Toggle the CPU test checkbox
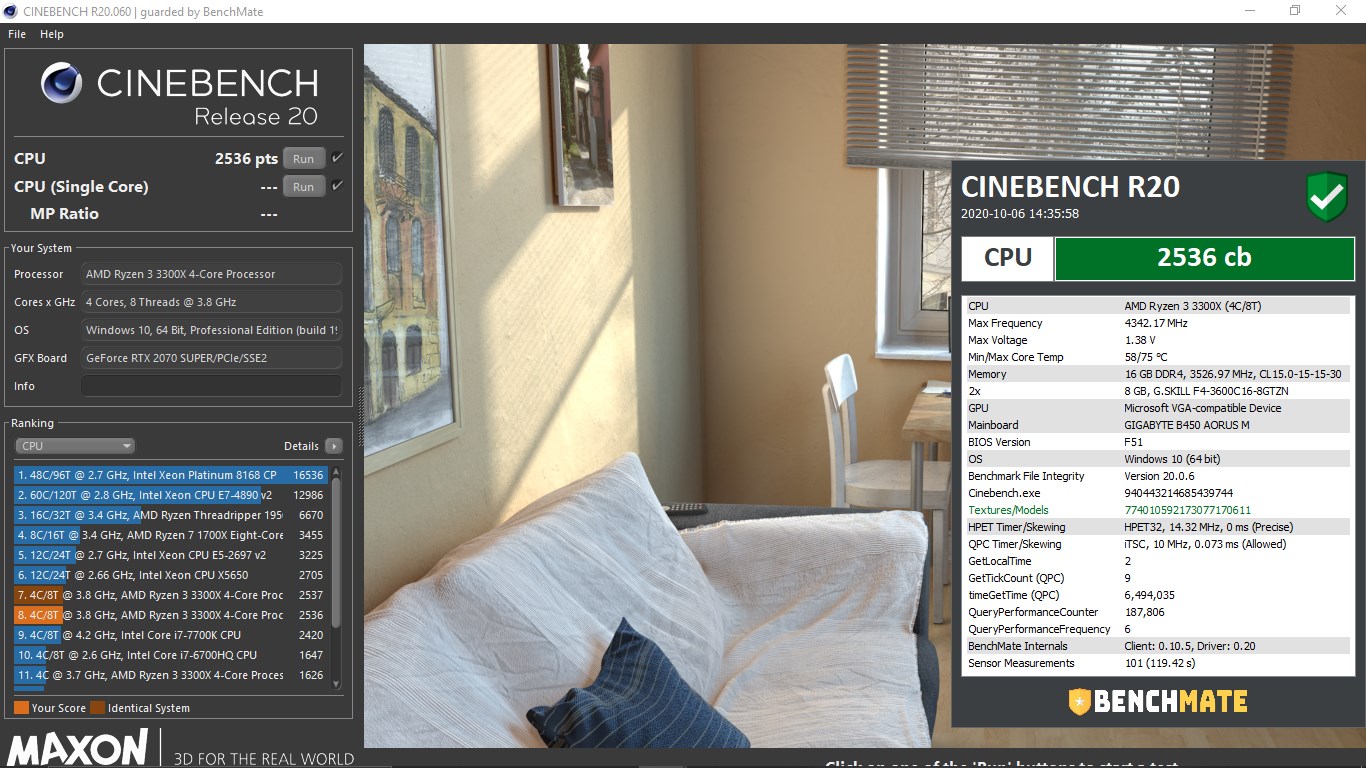Image resolution: width=1366 pixels, height=768 pixels. point(337,158)
